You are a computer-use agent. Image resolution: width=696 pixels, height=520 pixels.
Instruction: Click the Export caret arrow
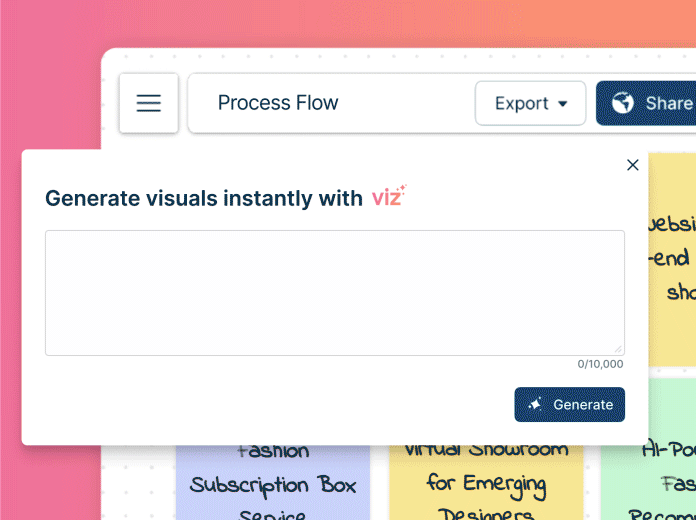(x=563, y=104)
